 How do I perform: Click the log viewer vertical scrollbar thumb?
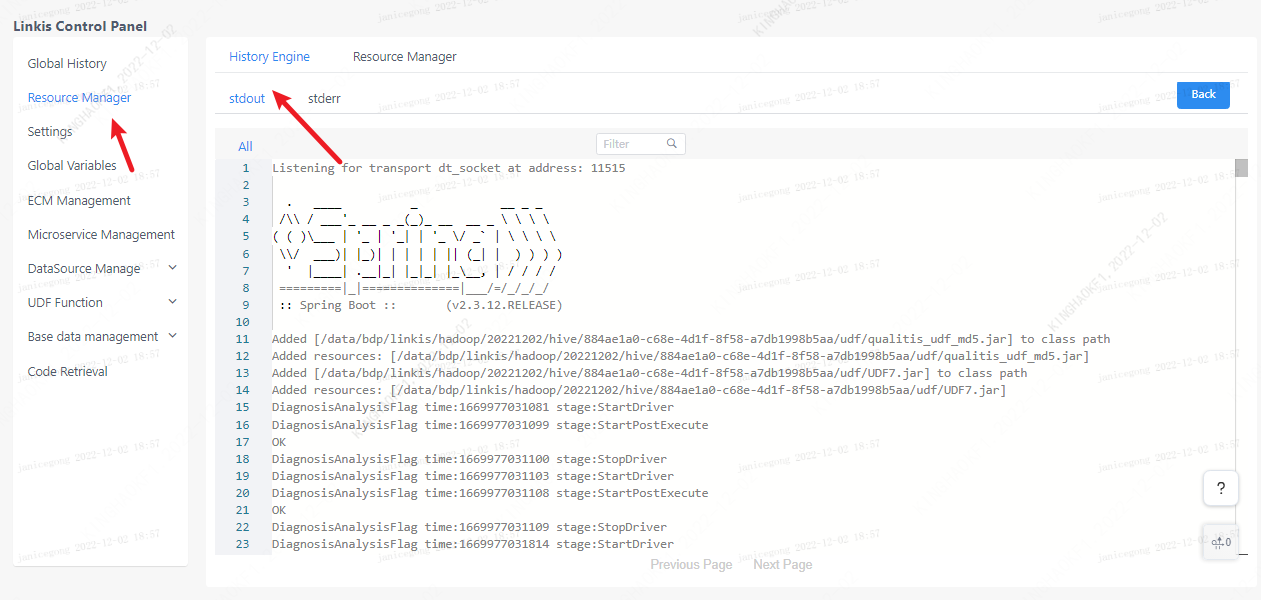(x=1241, y=168)
